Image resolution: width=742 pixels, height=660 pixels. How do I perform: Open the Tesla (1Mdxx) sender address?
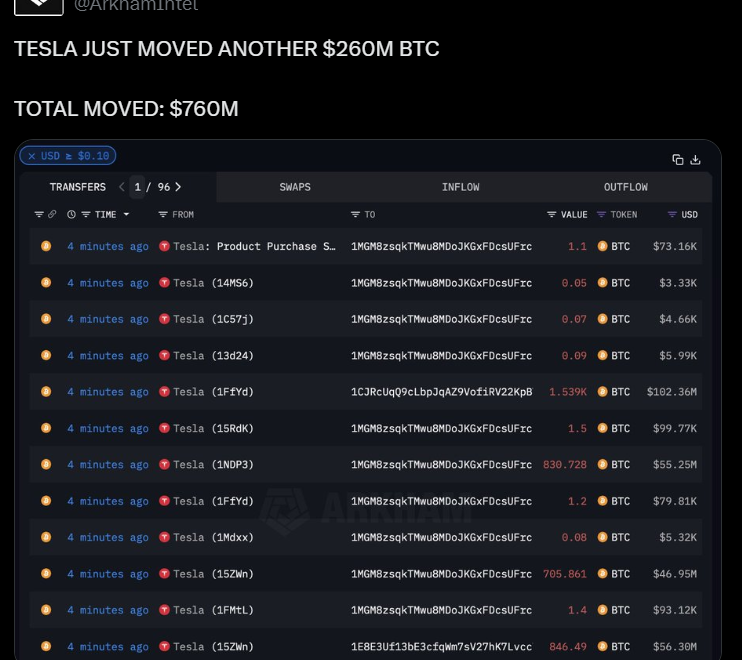click(213, 537)
